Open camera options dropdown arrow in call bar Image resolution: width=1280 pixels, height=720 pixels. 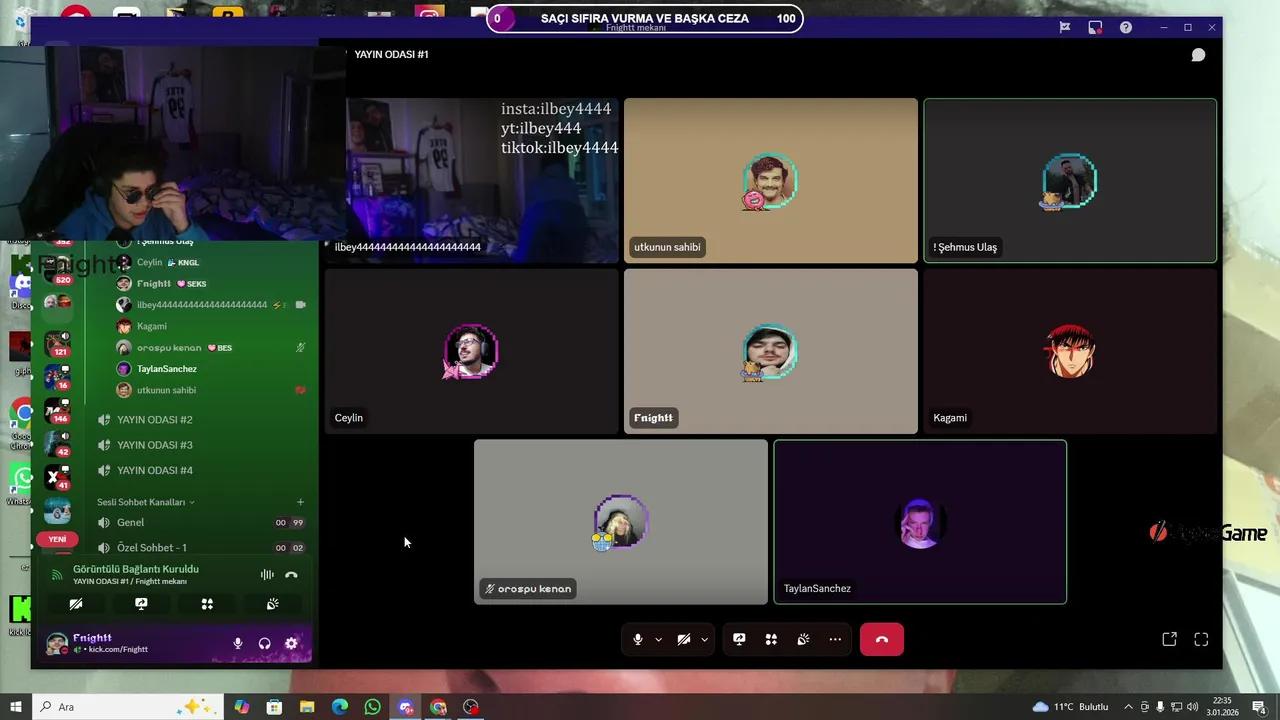click(x=704, y=640)
